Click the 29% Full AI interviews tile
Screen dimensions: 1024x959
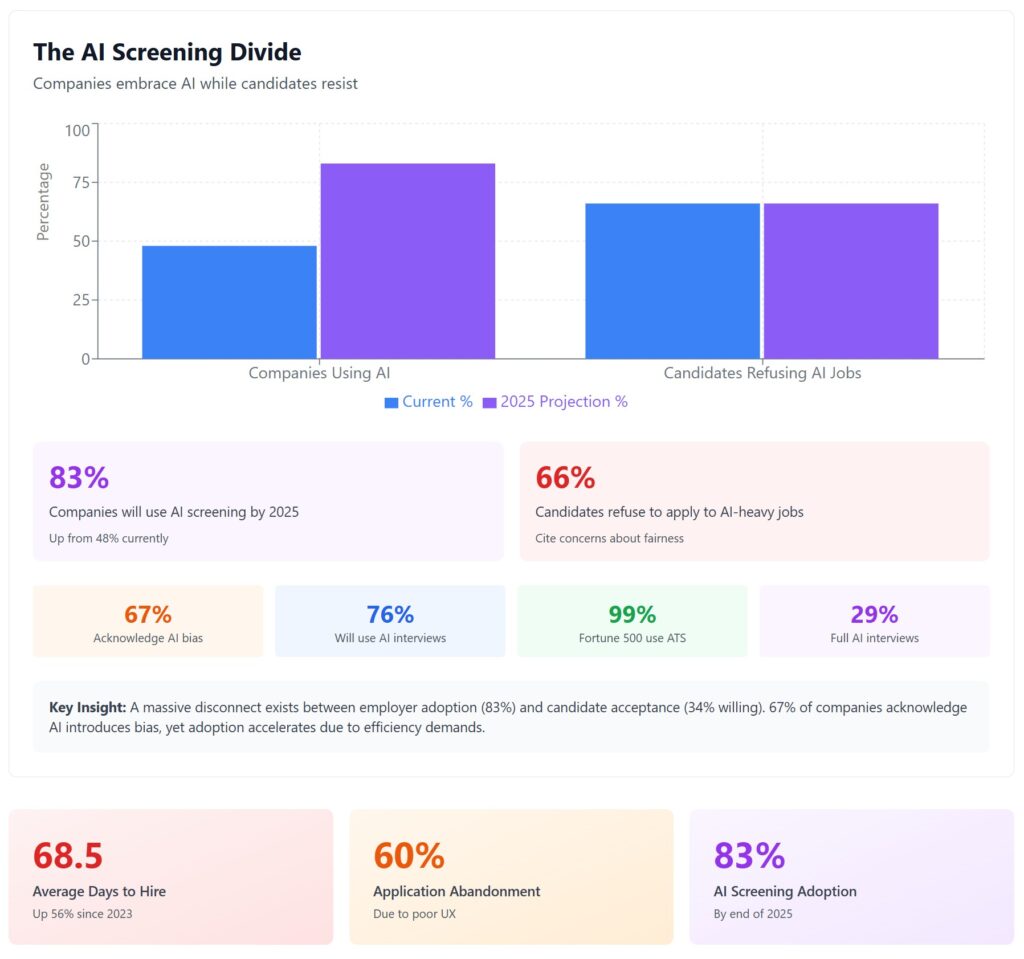874,621
